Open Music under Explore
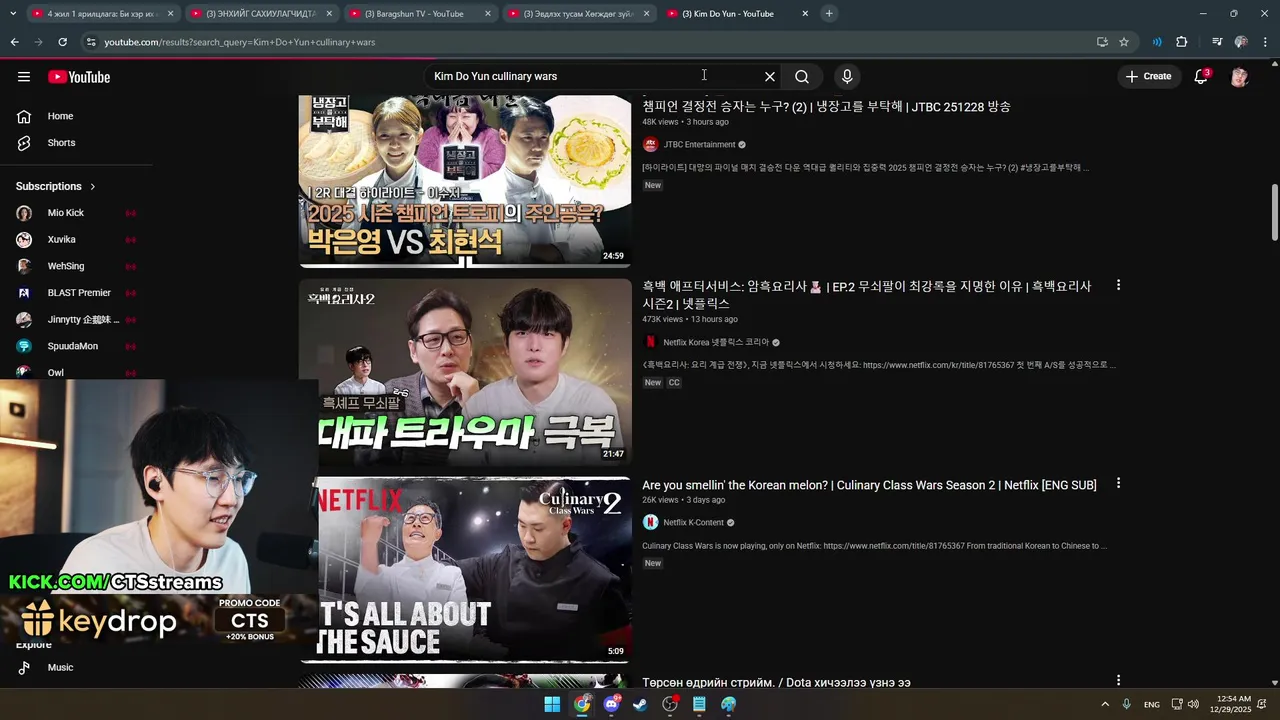Viewport: 1280px width, 720px height. tap(60, 667)
